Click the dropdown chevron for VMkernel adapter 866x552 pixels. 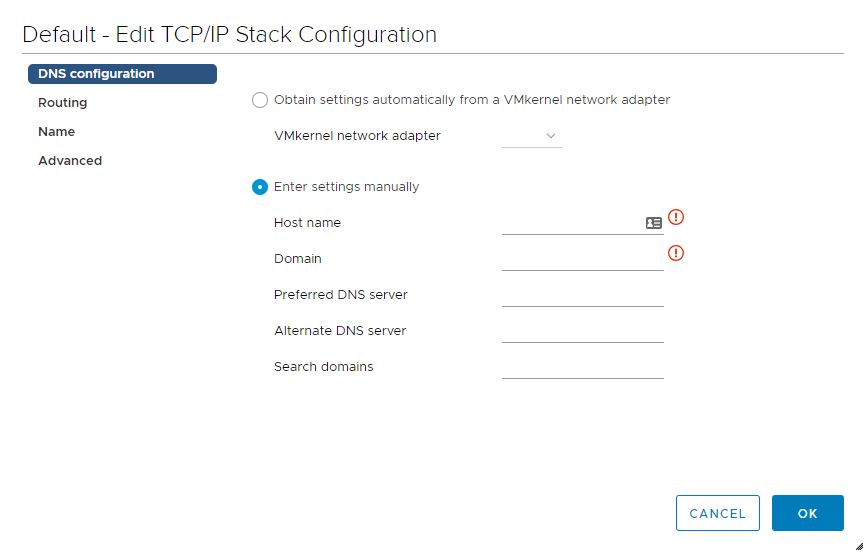click(x=551, y=136)
